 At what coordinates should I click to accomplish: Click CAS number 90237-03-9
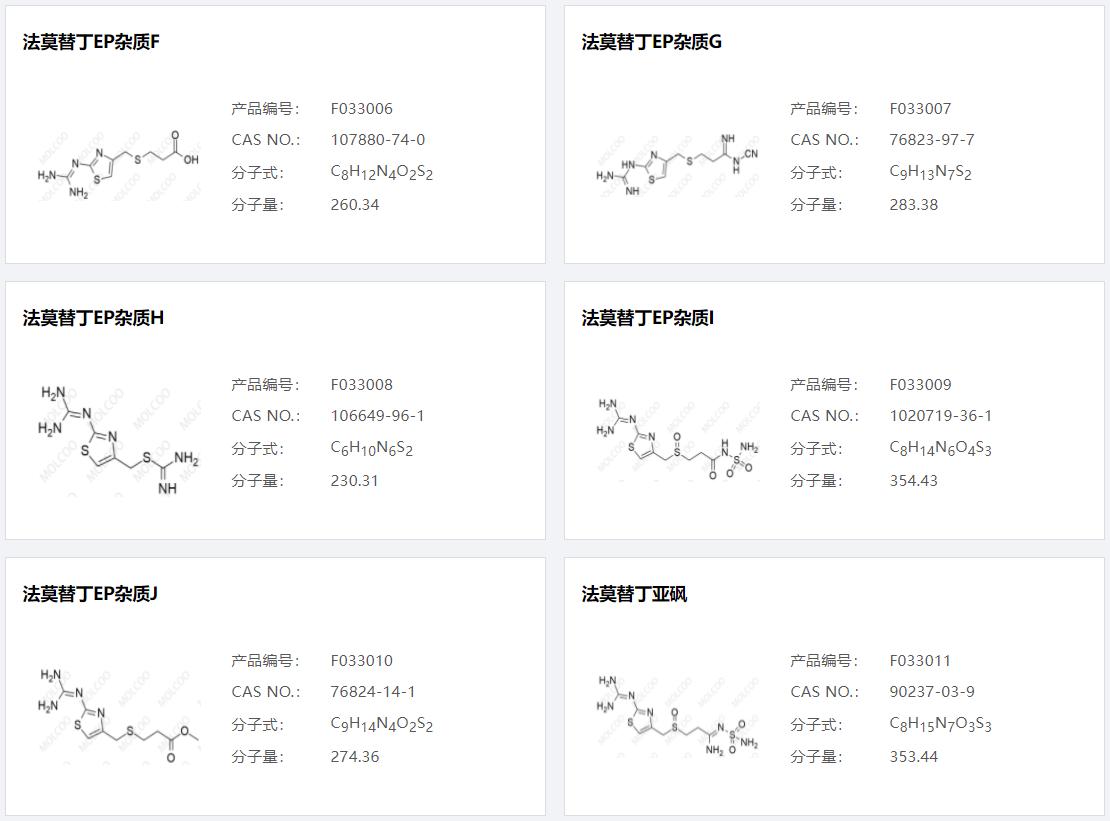[931, 692]
